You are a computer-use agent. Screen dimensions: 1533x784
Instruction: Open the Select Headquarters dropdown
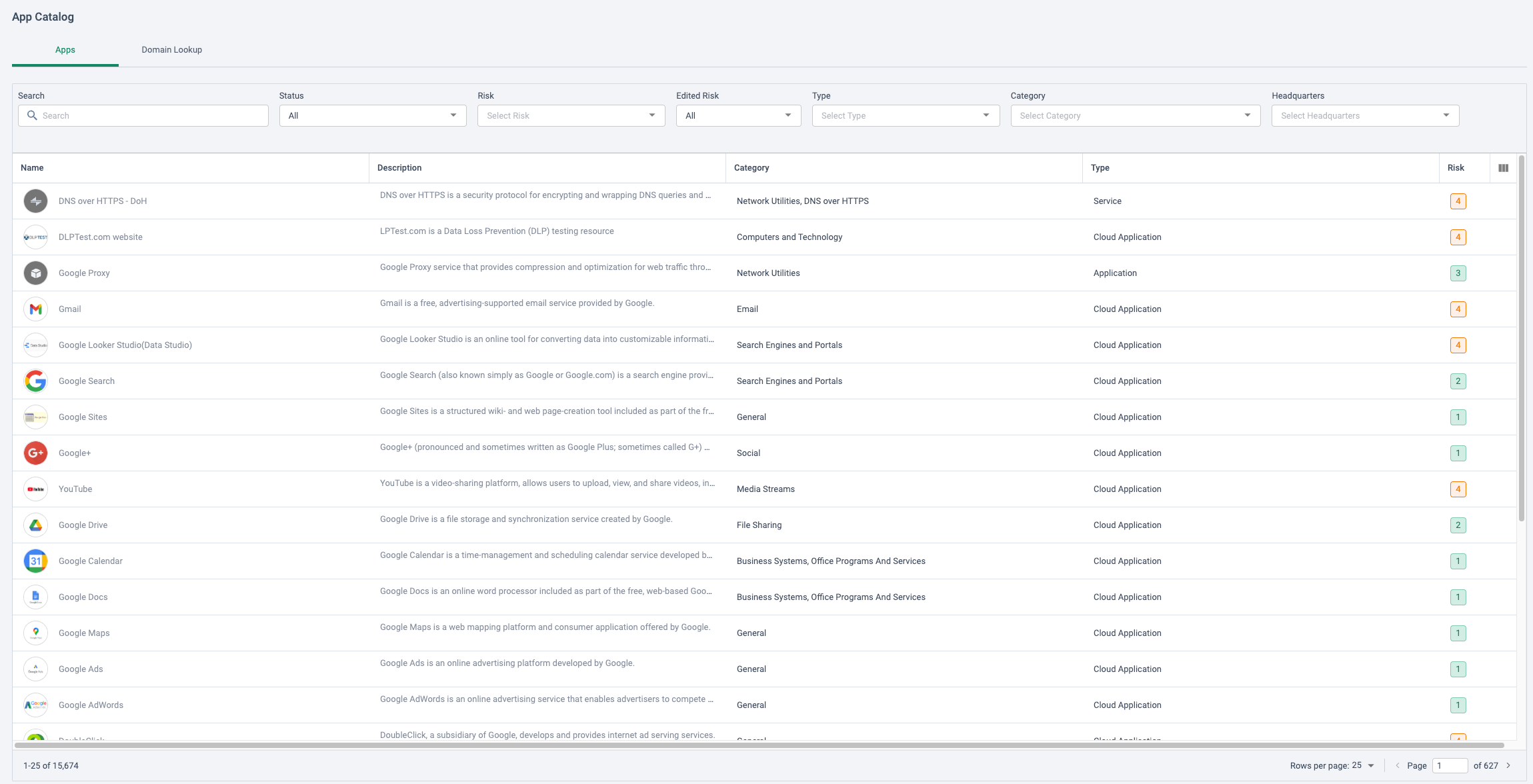[x=1365, y=115]
